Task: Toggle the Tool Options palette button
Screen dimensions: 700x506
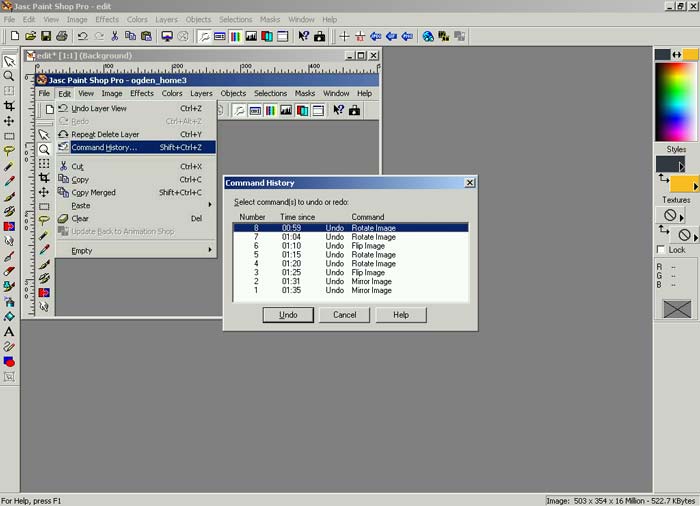Action: coord(220,36)
